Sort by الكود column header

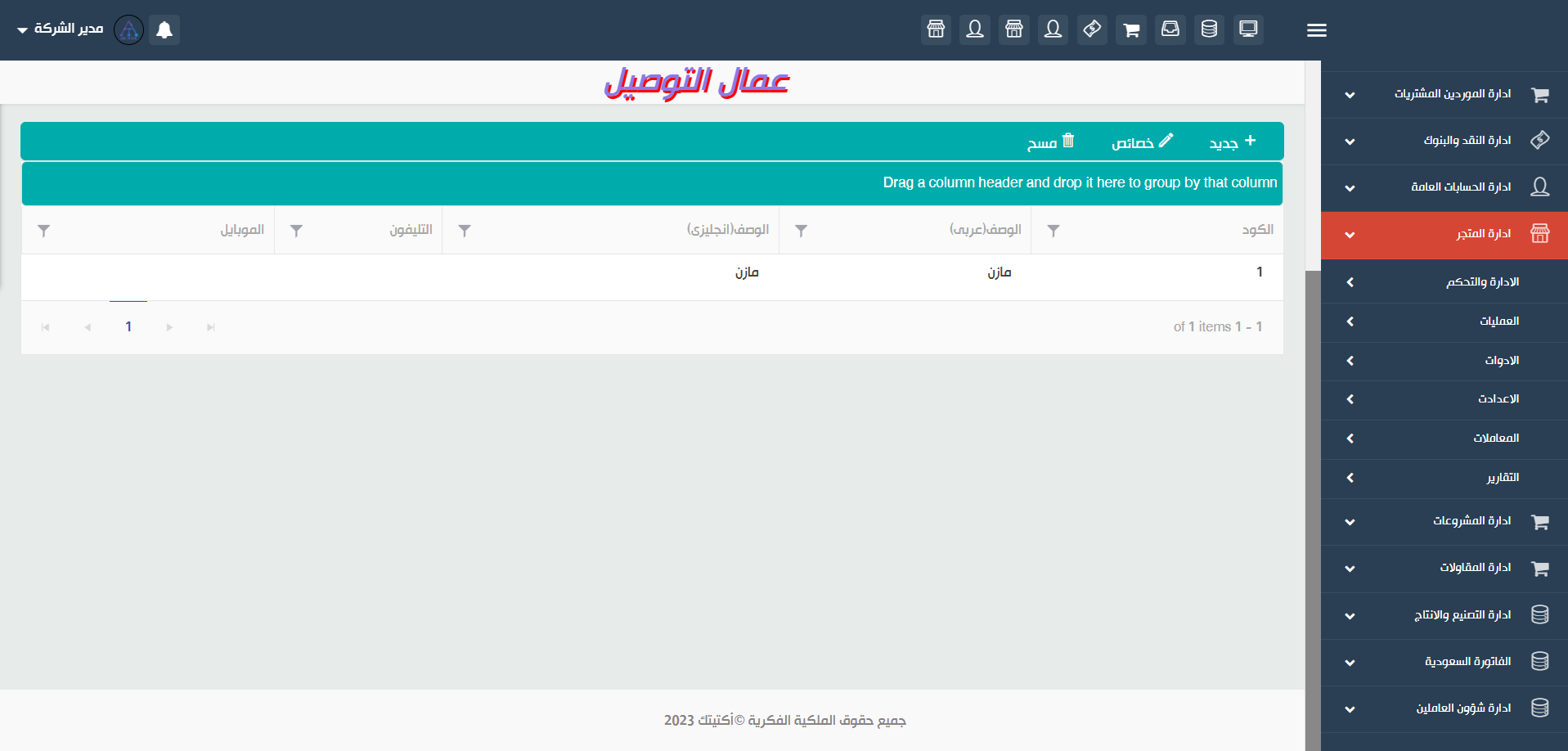pos(1257,230)
